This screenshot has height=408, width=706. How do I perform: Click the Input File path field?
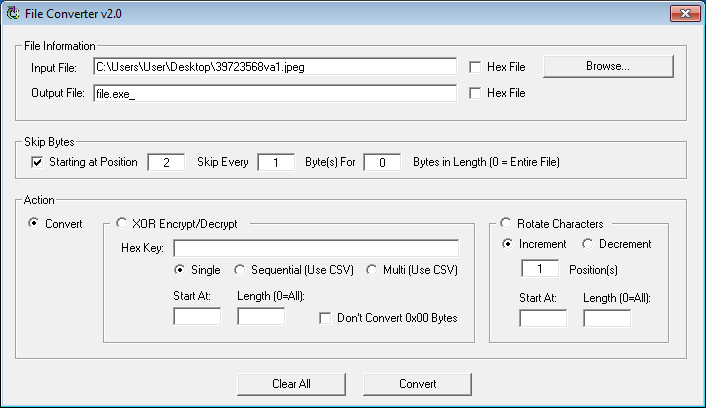click(274, 67)
